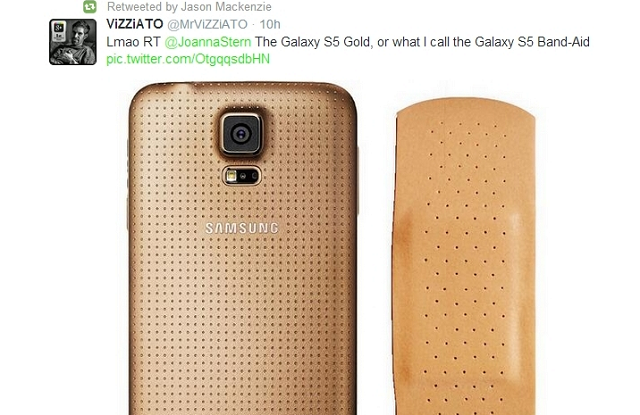Click the flash and sensor module below camera
Image resolution: width=640 pixels, height=415 pixels.
[242, 176]
